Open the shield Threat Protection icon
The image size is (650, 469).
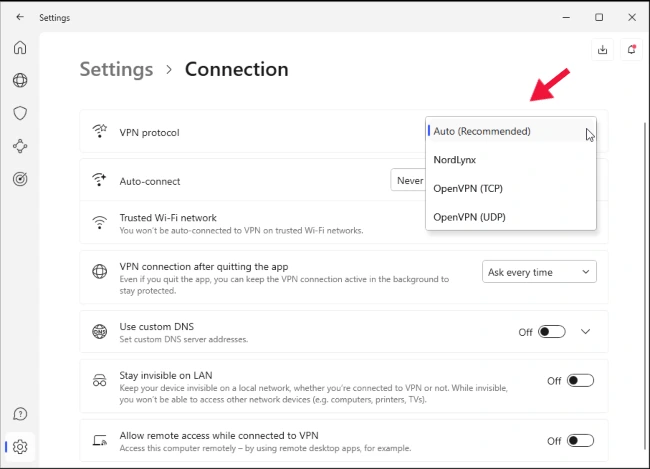(x=20, y=114)
